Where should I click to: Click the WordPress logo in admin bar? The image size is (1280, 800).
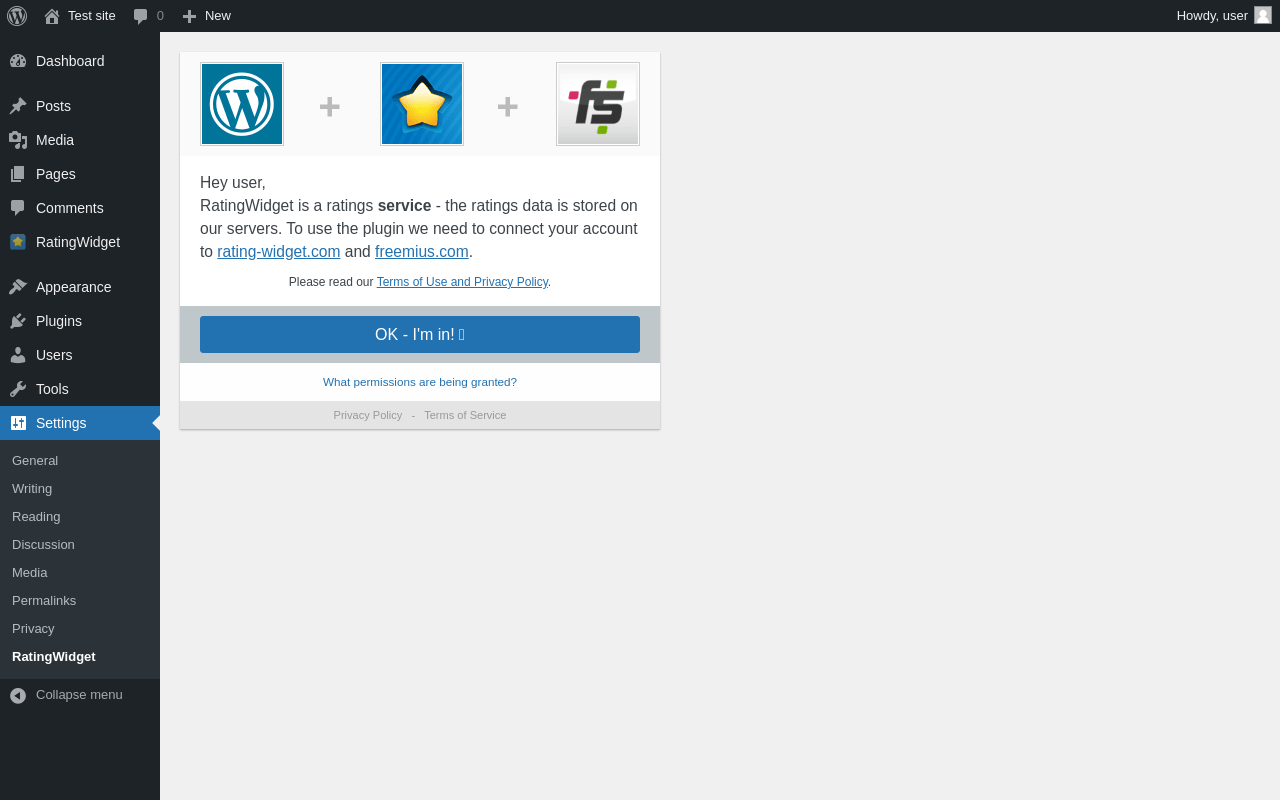17,16
